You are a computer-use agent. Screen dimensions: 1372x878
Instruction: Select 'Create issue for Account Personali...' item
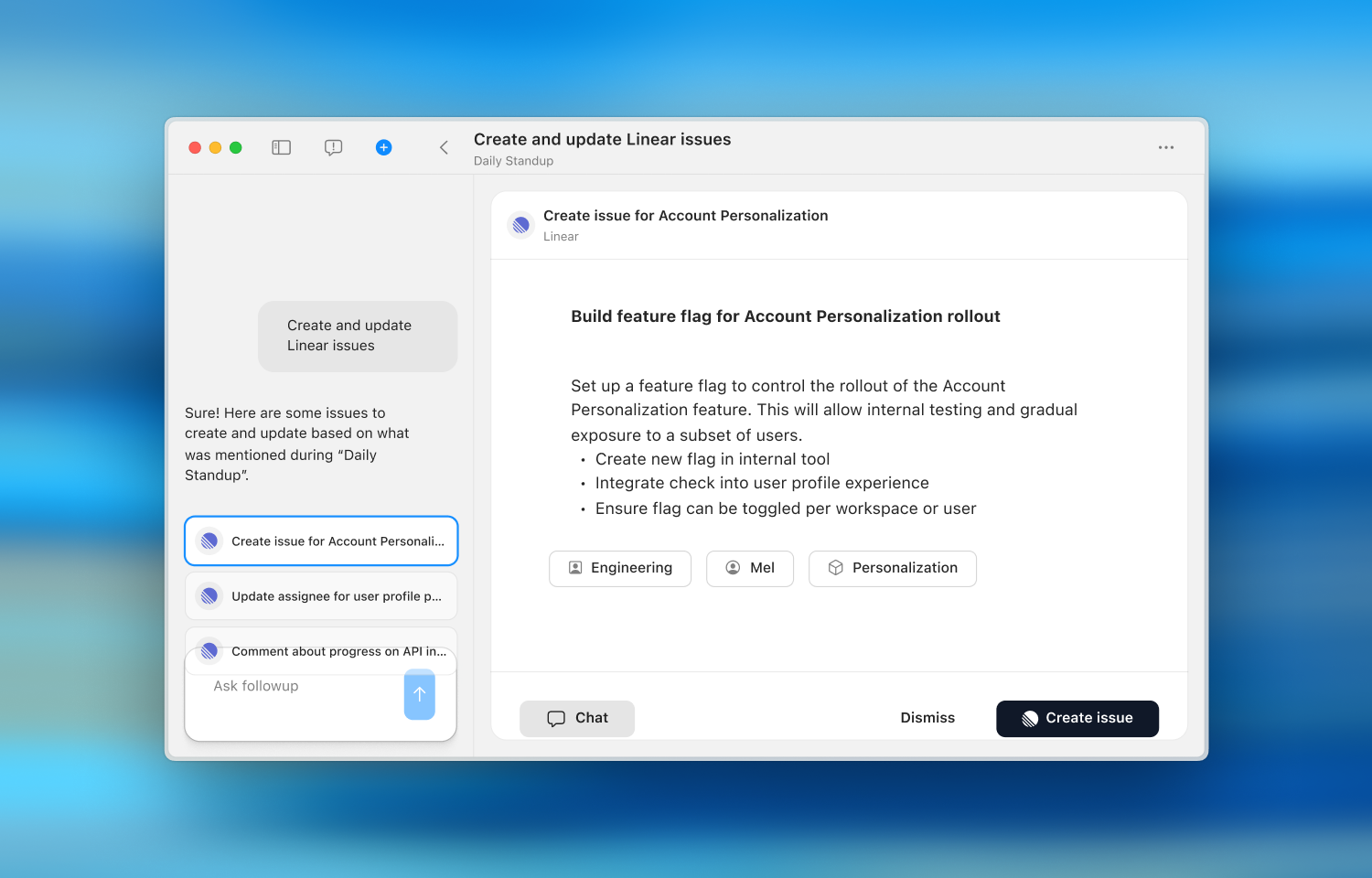[321, 541]
